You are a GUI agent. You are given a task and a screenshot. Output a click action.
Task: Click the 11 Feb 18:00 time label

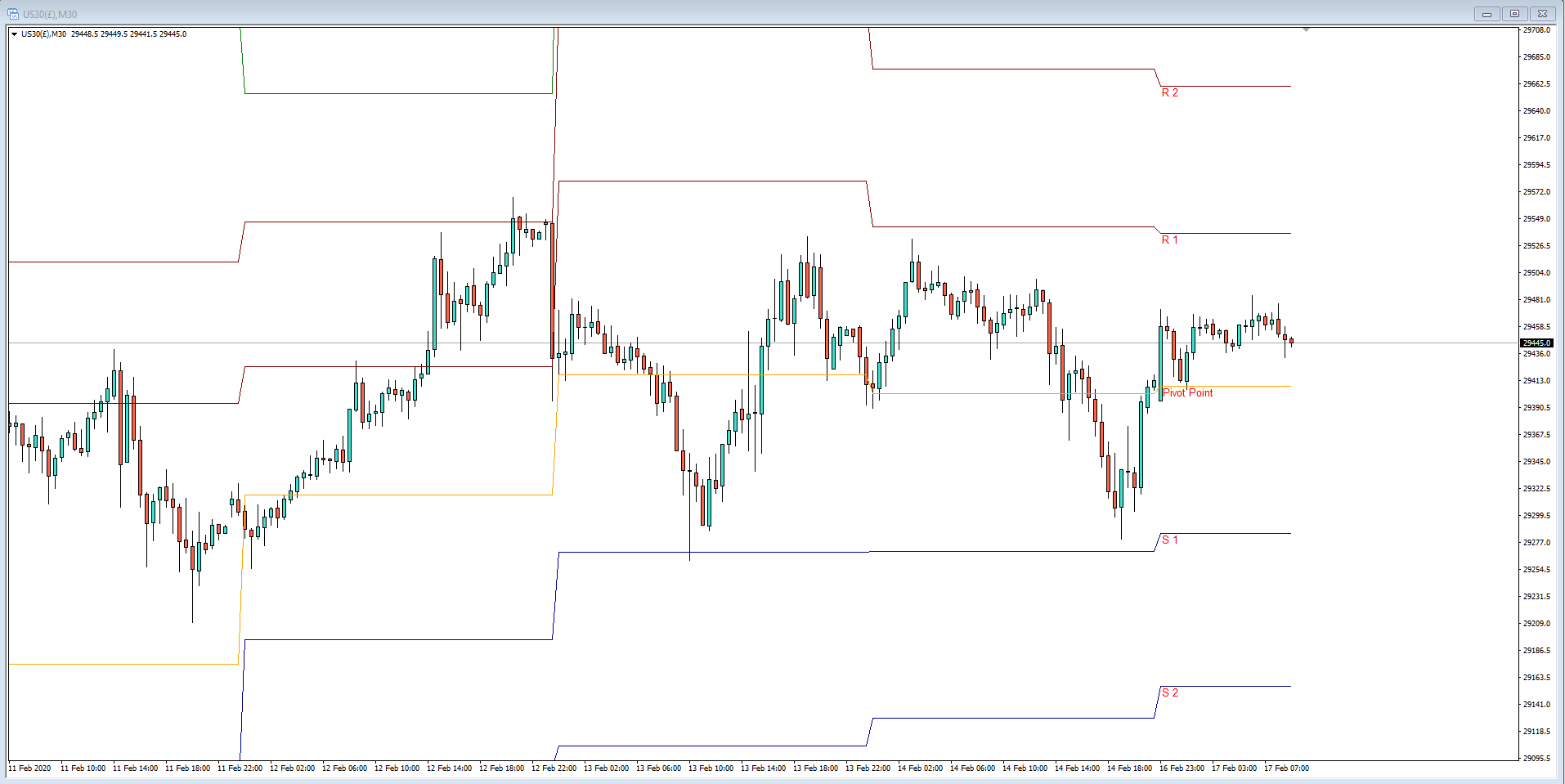tap(188, 768)
